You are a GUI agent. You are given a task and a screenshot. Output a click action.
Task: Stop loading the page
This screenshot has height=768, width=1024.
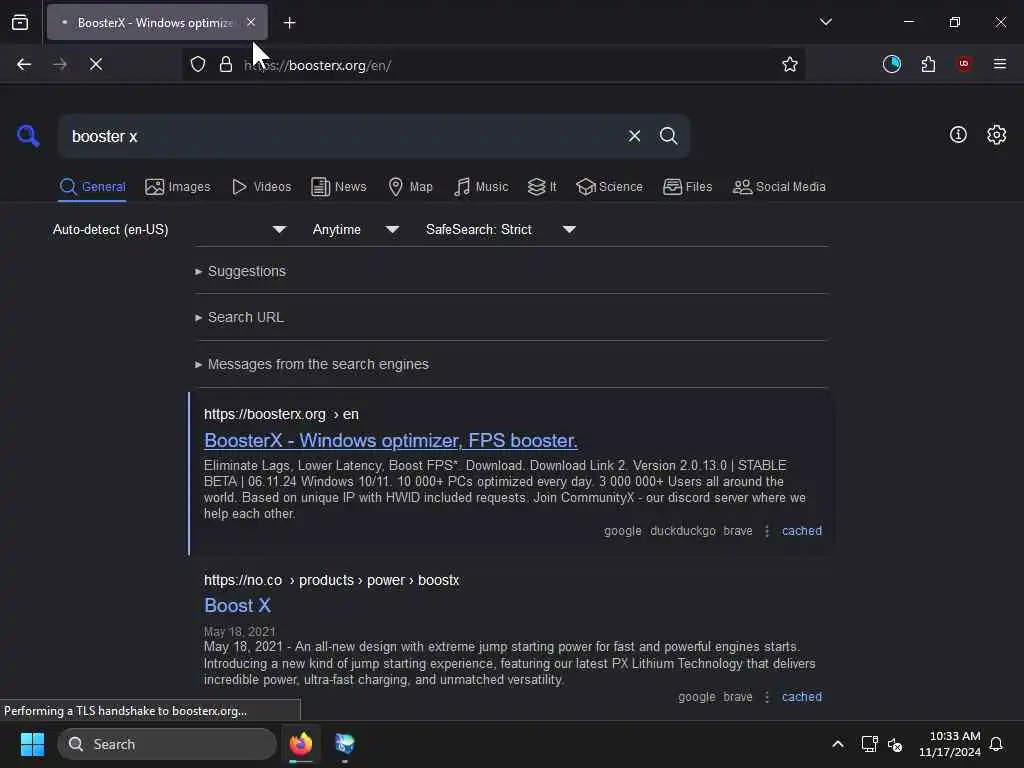coord(96,64)
